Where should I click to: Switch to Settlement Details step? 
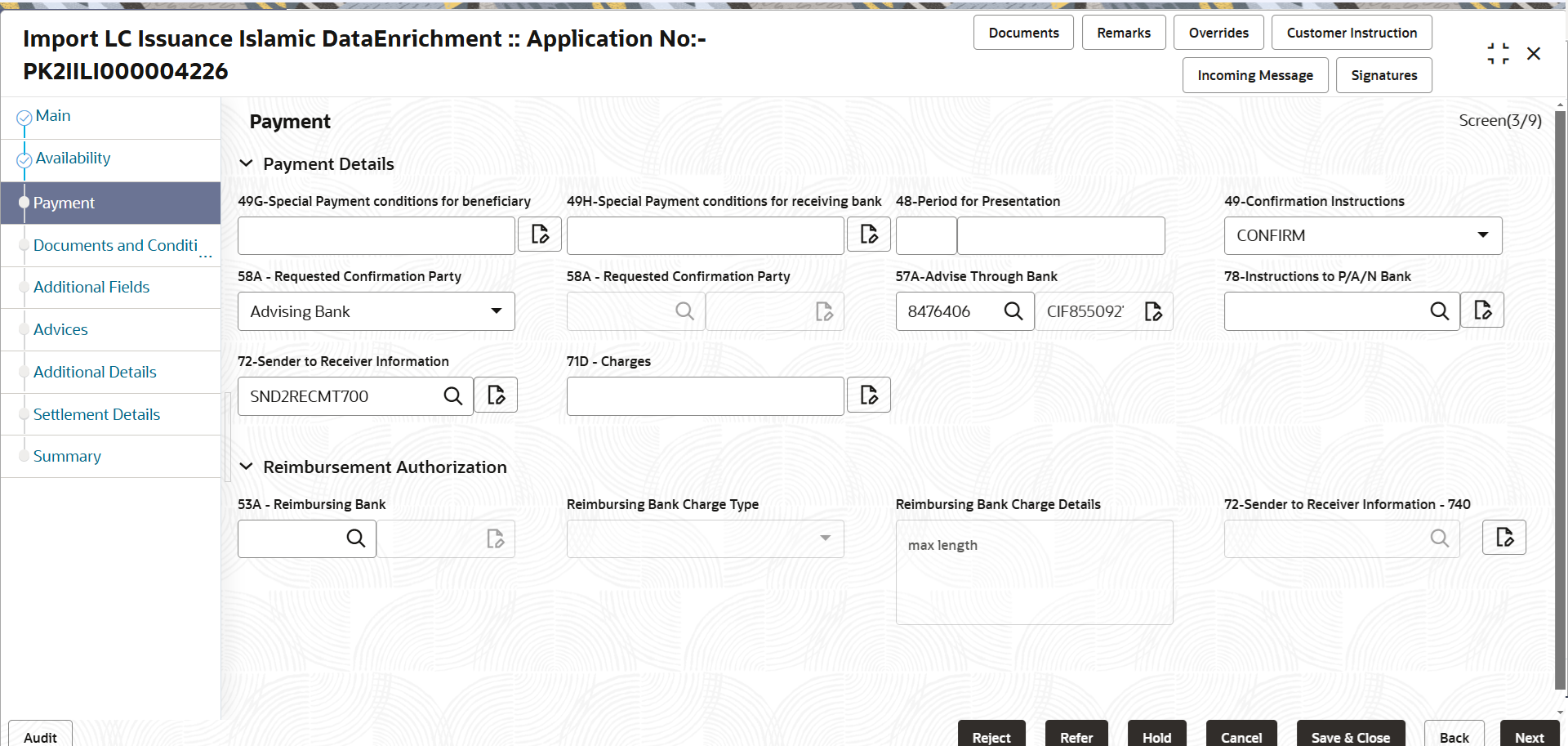pyautogui.click(x=96, y=414)
